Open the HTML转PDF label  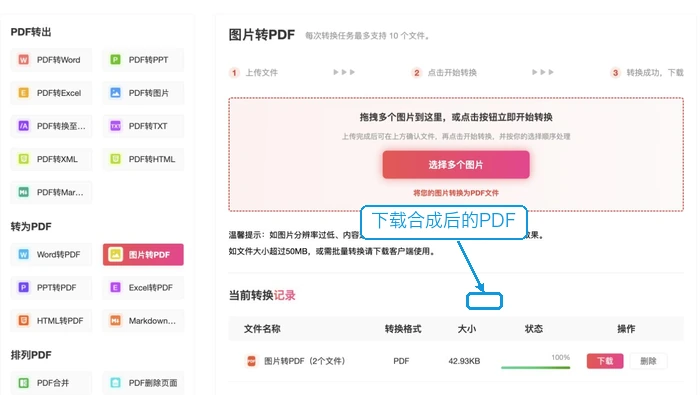pos(60,320)
